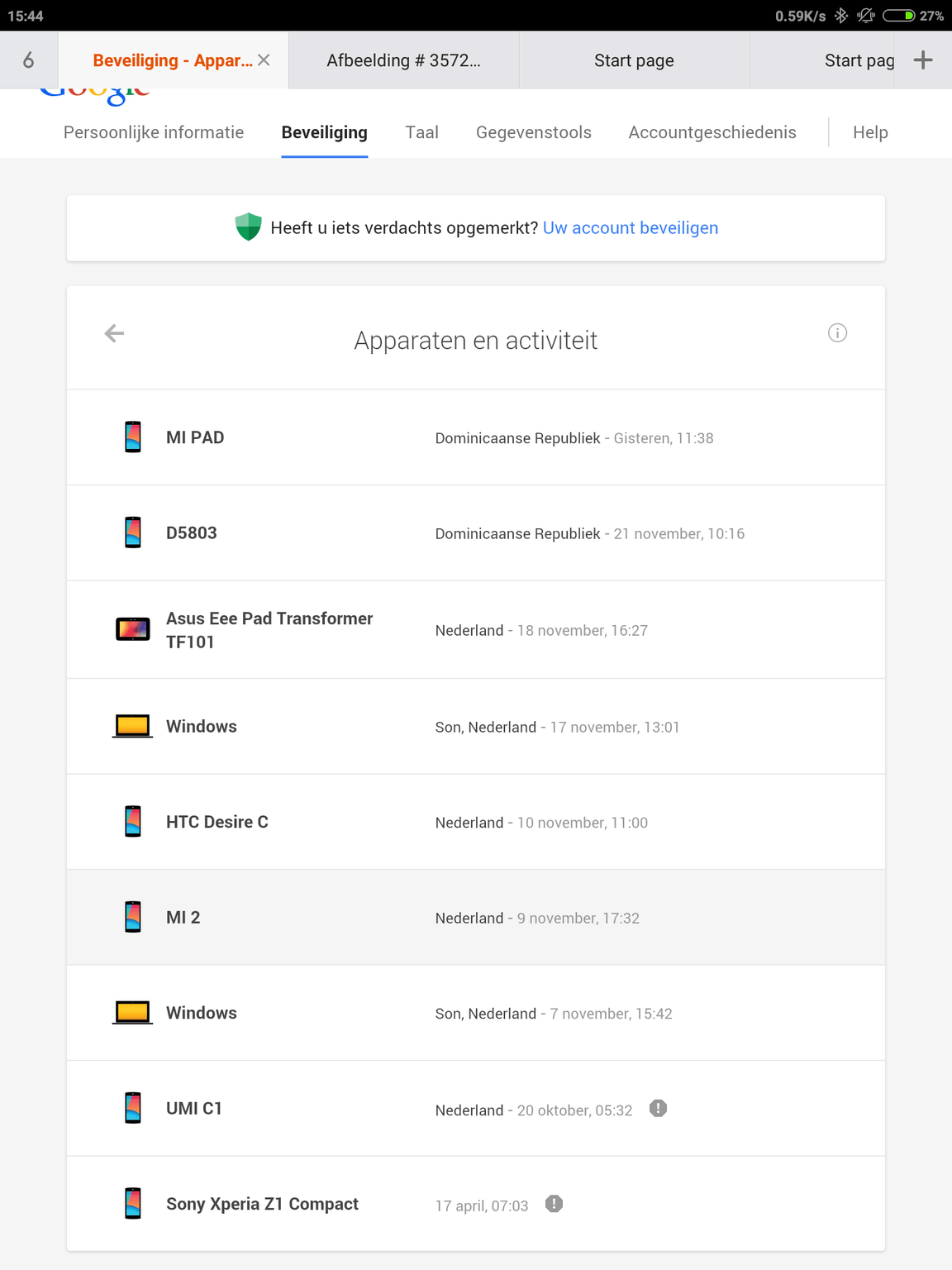952x1270 pixels.
Task: Click the alert icon beside 17 april
Action: tap(554, 1204)
